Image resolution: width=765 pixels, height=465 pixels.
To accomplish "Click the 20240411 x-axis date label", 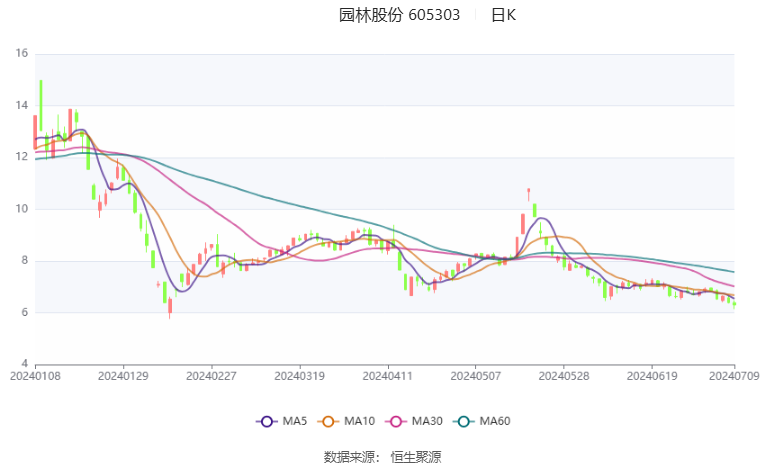I will tap(387, 376).
